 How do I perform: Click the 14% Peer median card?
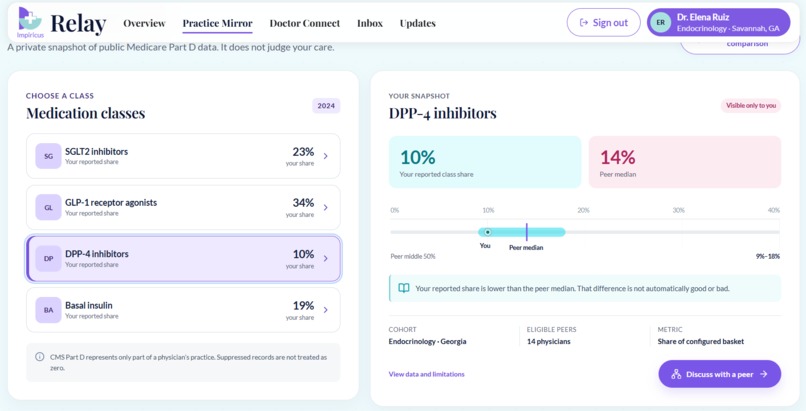point(685,162)
